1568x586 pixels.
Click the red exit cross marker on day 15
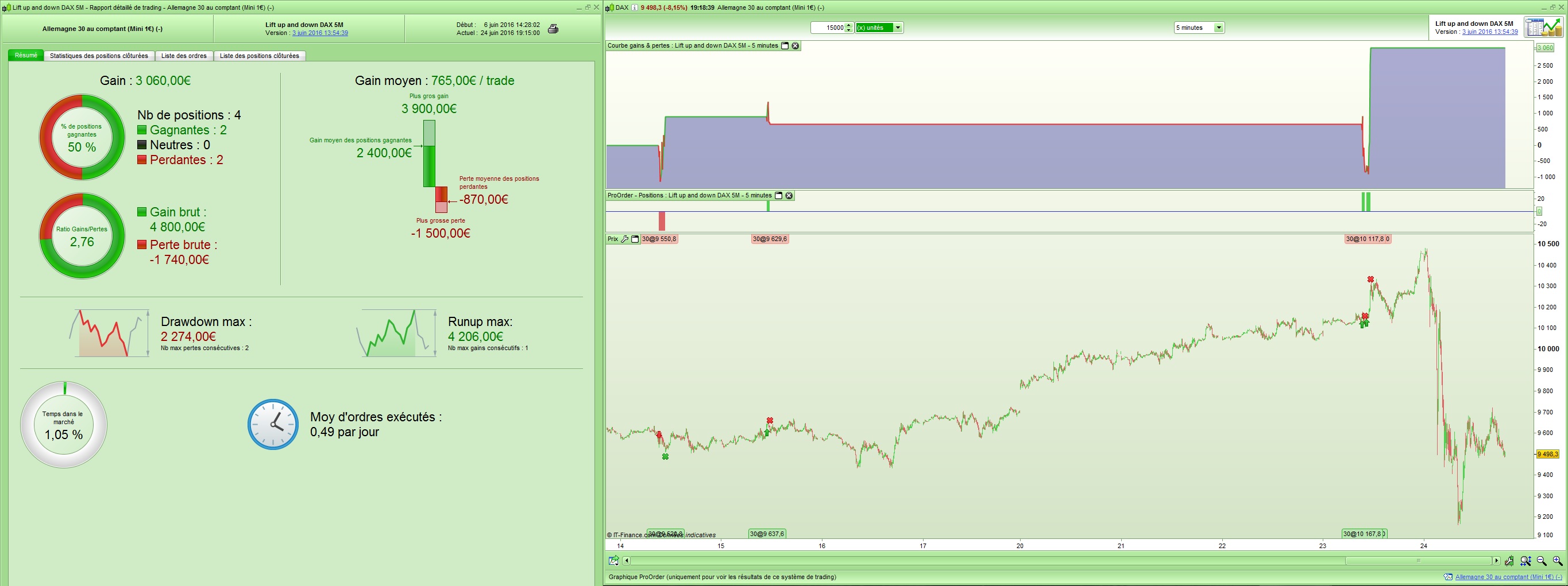click(770, 421)
